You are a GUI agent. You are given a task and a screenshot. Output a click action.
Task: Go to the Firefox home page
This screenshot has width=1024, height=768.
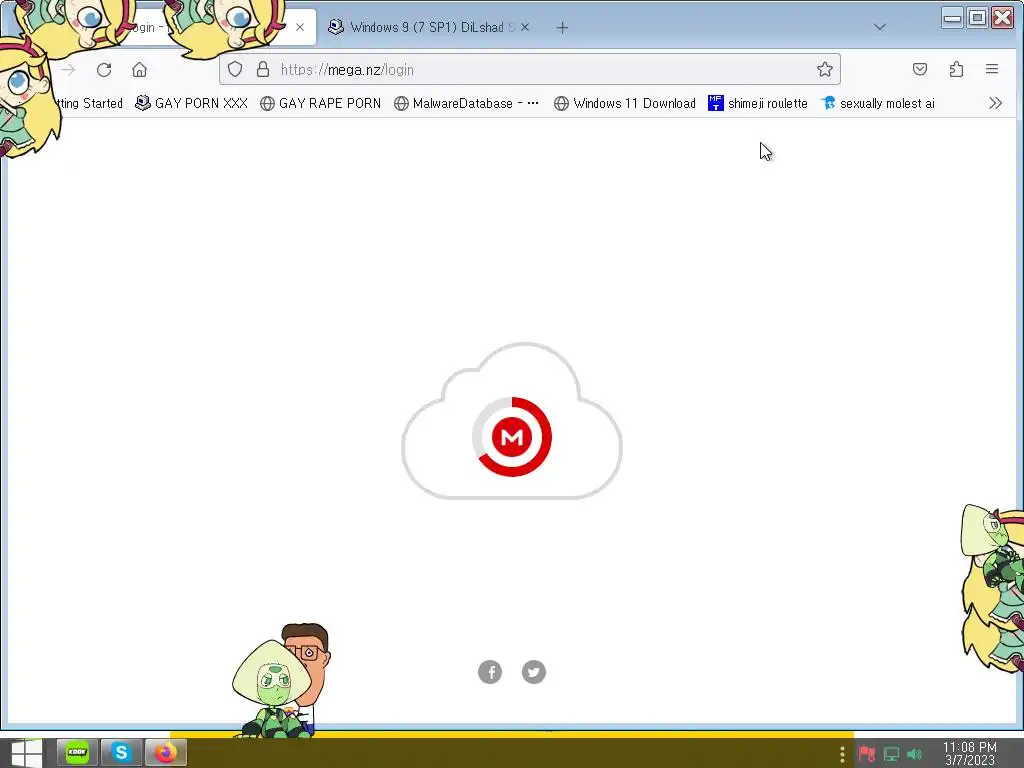click(139, 69)
